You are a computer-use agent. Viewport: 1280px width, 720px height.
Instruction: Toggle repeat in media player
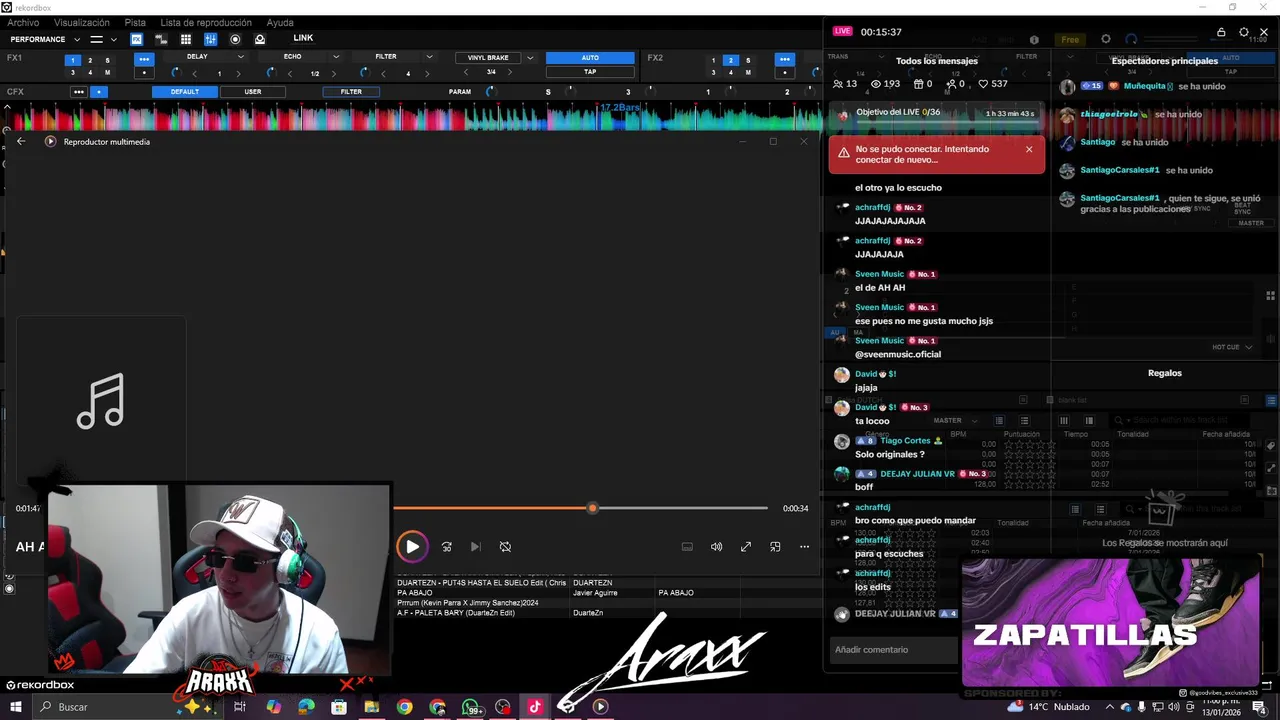click(505, 547)
